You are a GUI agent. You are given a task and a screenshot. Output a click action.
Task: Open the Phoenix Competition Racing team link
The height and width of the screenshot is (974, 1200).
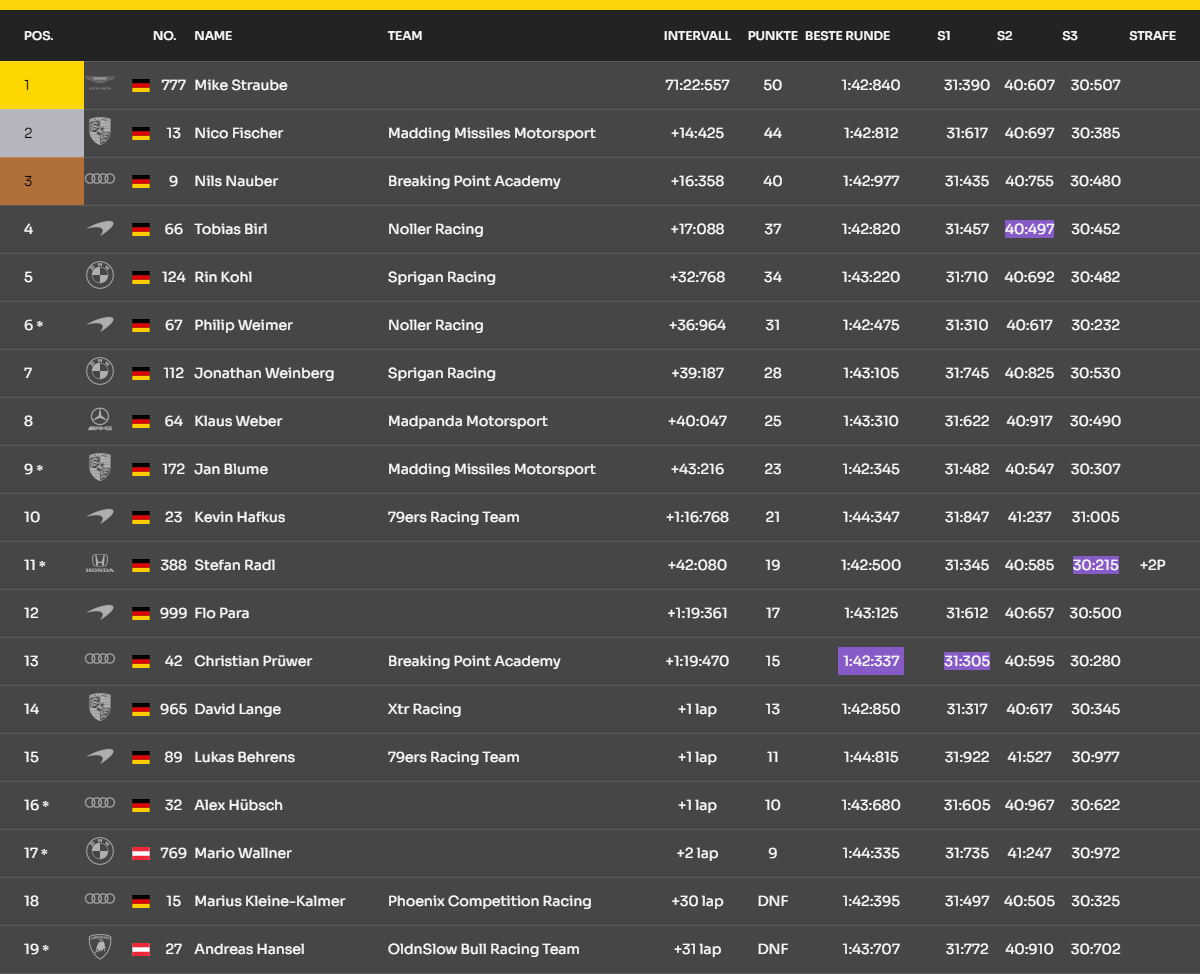click(489, 901)
